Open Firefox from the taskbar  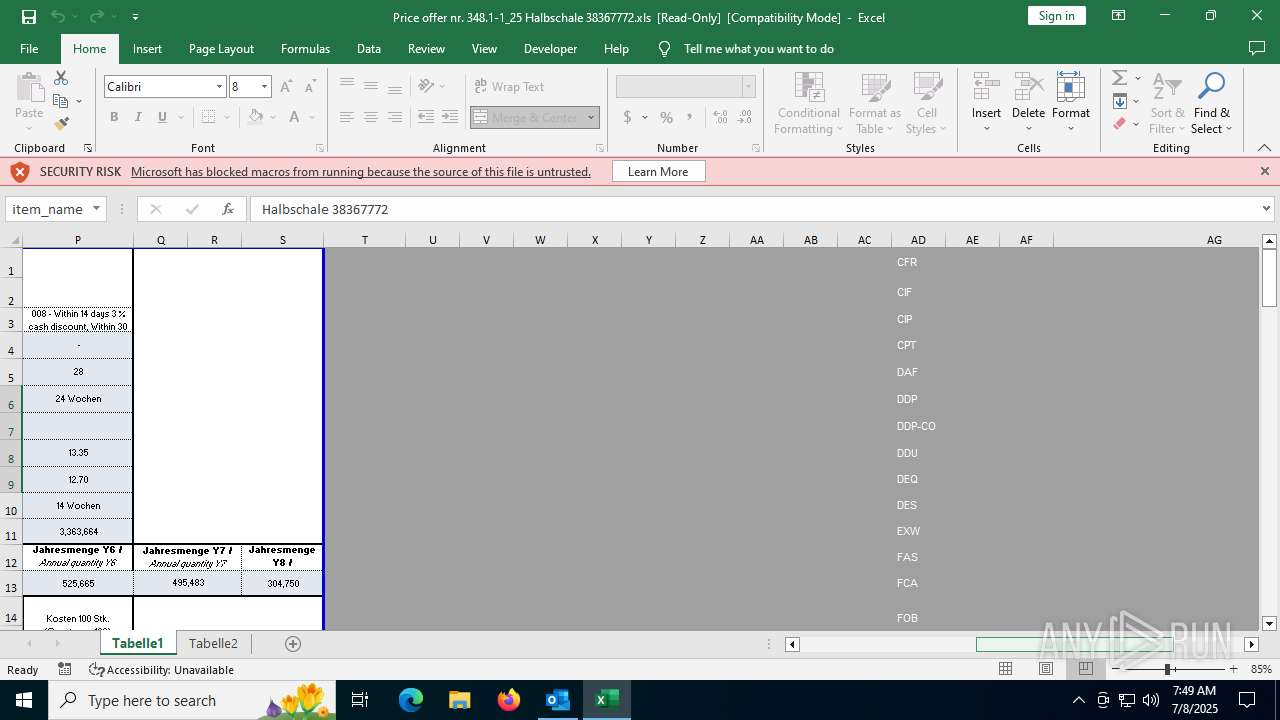tap(508, 700)
